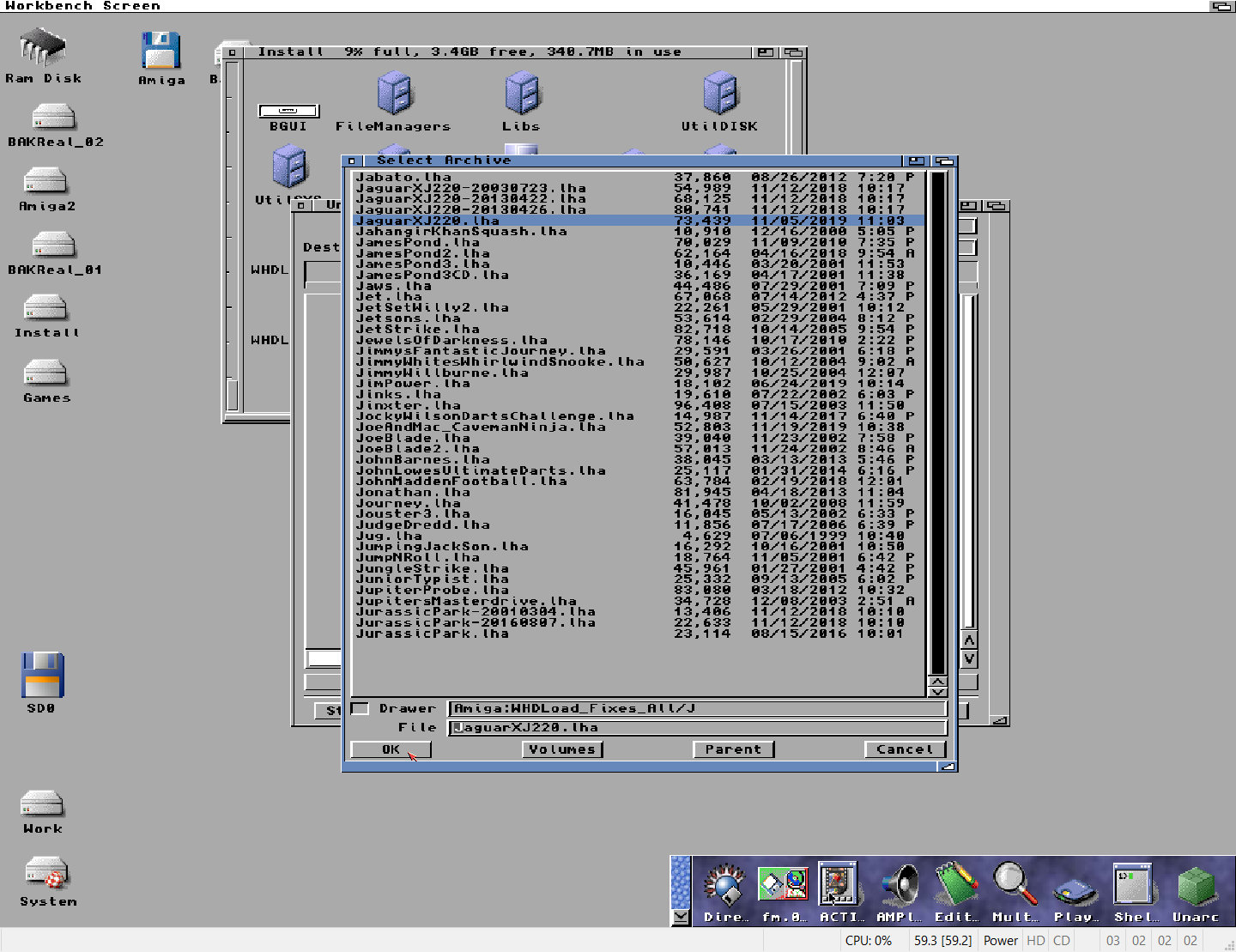Click the small button left of Drawer

pyautogui.click(x=360, y=708)
